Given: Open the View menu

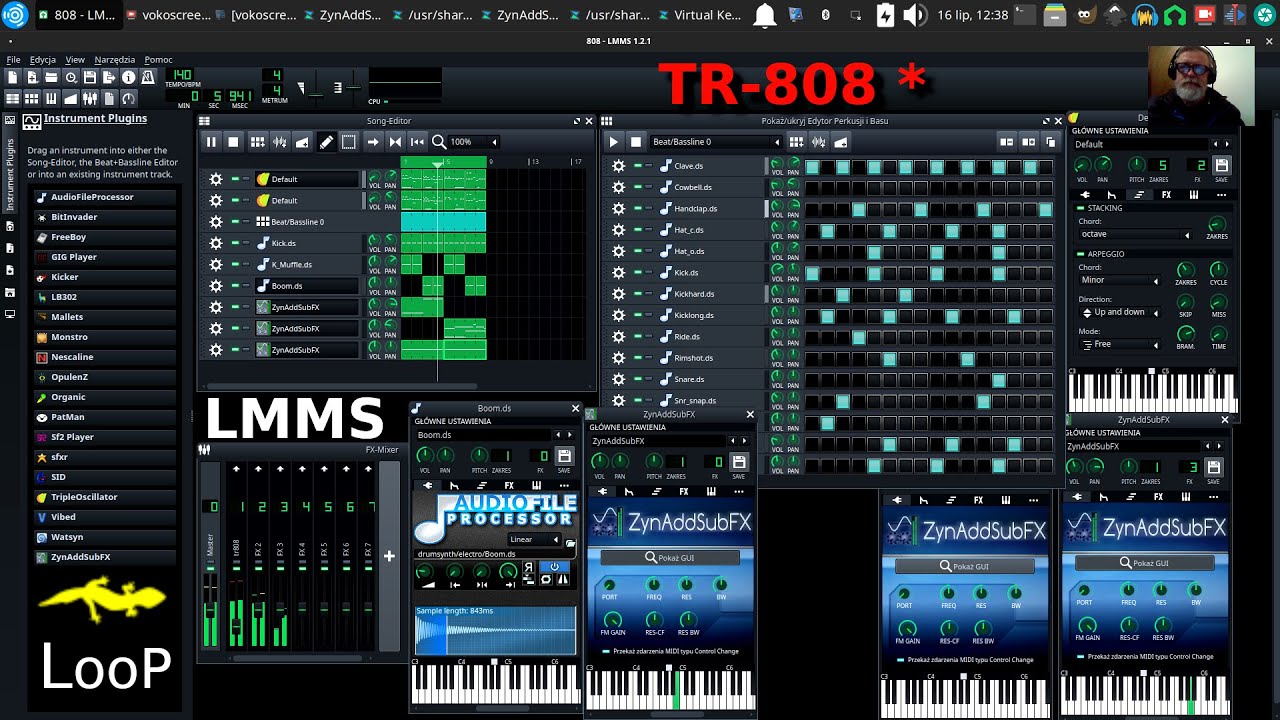Looking at the screenshot, I should (x=75, y=60).
